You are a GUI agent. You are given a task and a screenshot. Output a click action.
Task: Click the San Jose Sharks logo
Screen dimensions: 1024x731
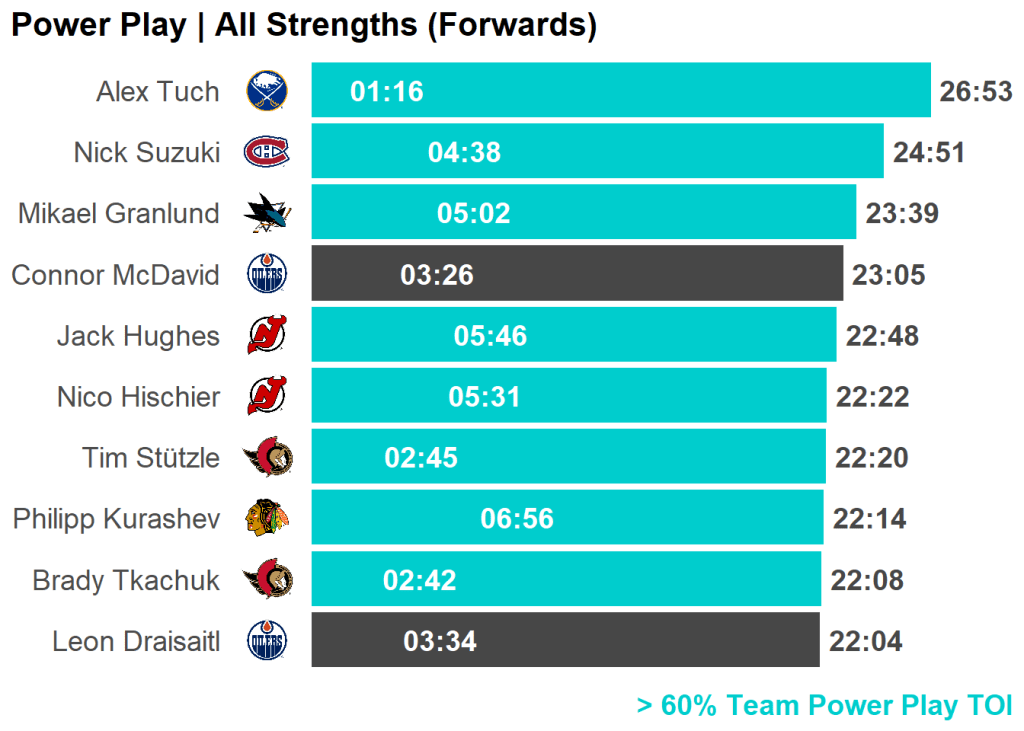(267, 213)
